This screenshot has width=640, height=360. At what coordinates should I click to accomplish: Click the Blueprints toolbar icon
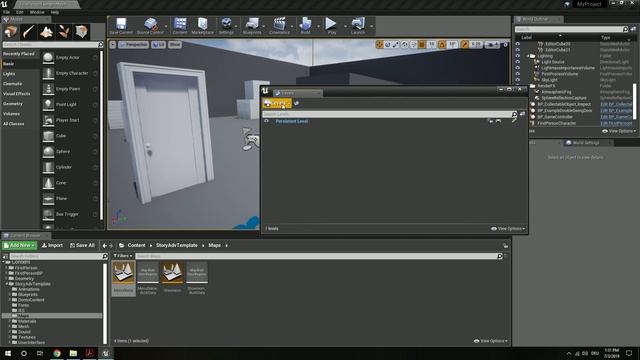point(252,26)
